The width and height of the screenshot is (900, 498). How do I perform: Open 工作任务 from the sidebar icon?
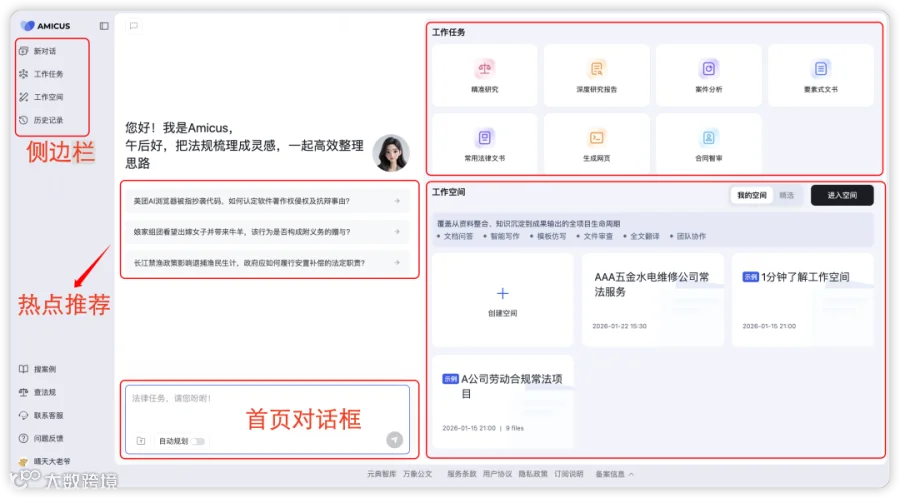click(x=24, y=74)
